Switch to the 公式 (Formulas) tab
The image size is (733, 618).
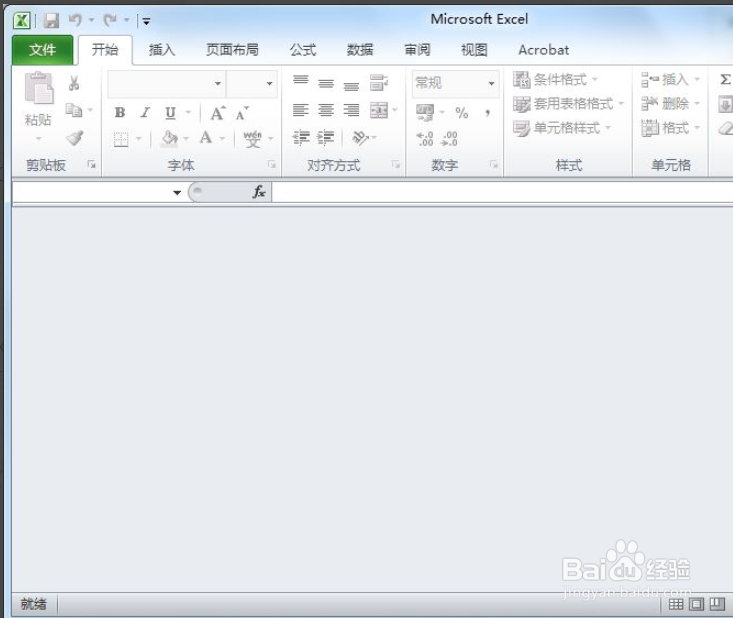tap(303, 50)
